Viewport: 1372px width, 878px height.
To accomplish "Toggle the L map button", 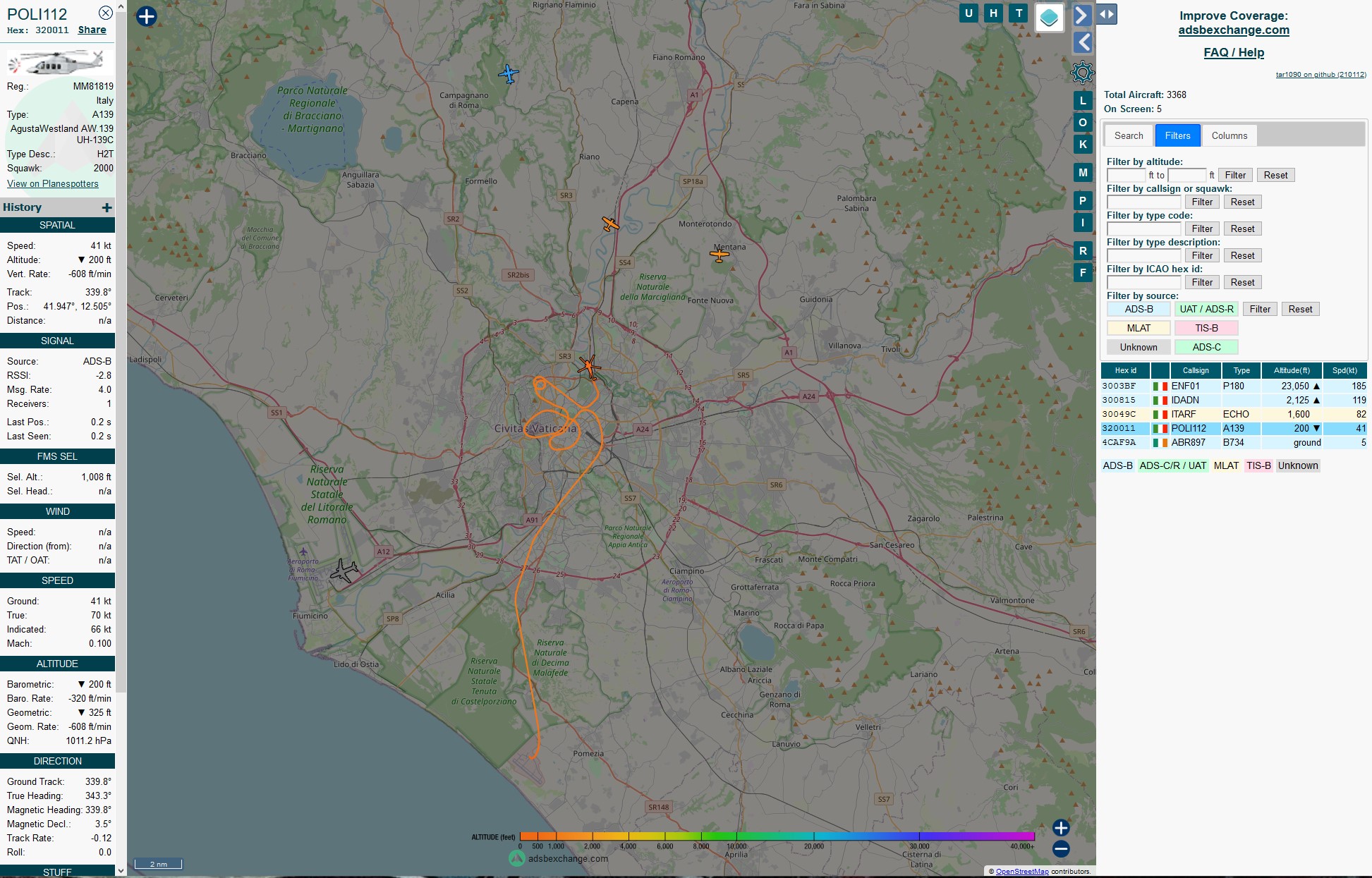I will click(1083, 101).
